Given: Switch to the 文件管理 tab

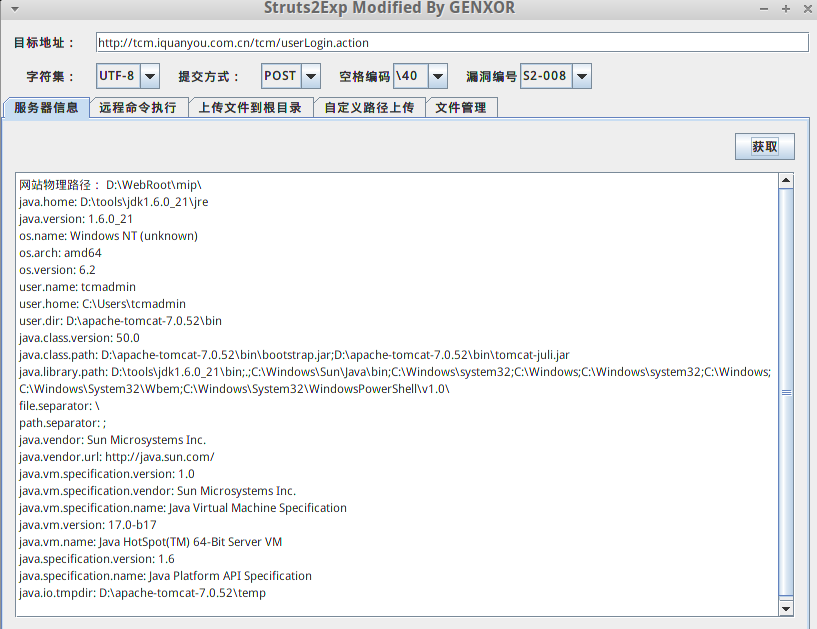Looking at the screenshot, I should pos(461,107).
